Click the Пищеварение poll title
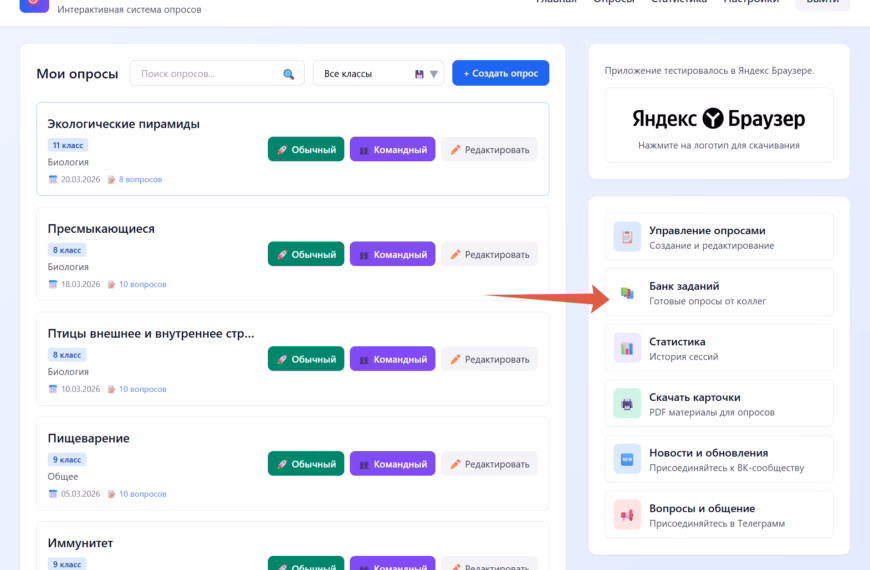Screen dimensions: 870x570 [88, 438]
